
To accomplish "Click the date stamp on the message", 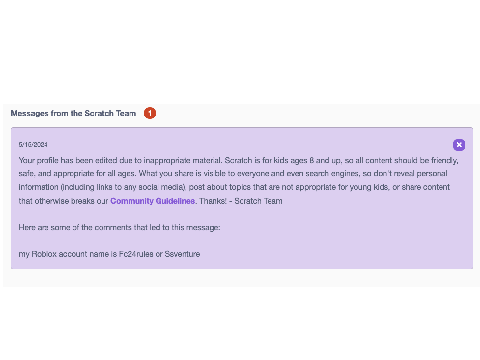I will tap(33, 144).
